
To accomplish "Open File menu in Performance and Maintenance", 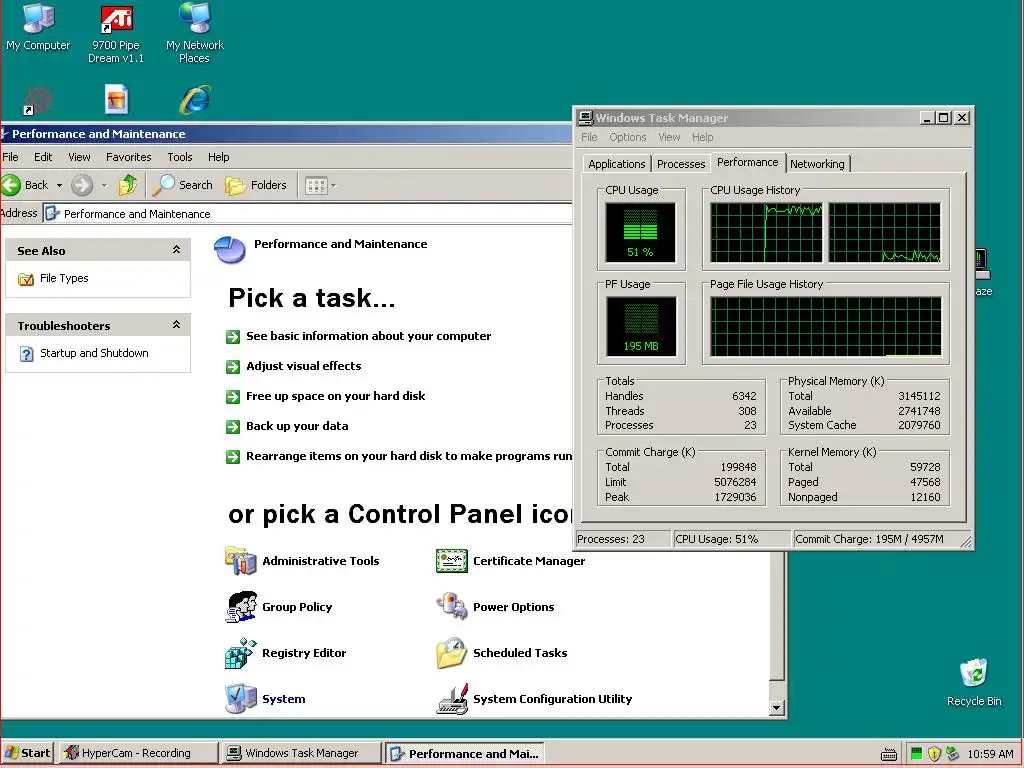I will tap(10, 157).
